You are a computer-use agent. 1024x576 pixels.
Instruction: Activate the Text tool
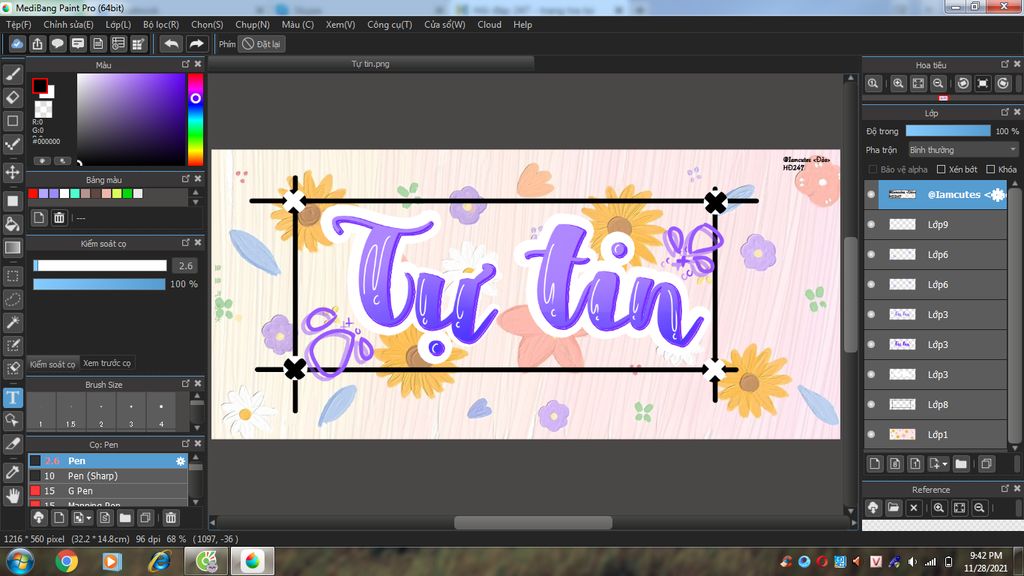[12, 398]
